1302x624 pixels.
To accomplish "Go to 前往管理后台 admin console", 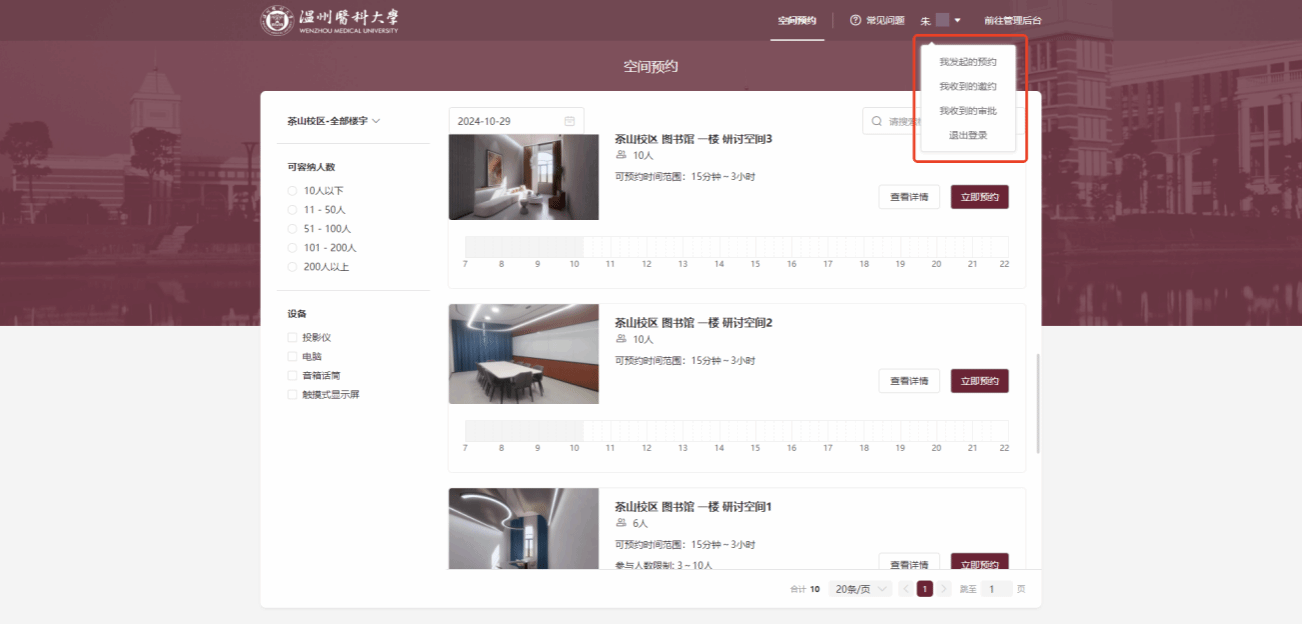I will click(1012, 20).
